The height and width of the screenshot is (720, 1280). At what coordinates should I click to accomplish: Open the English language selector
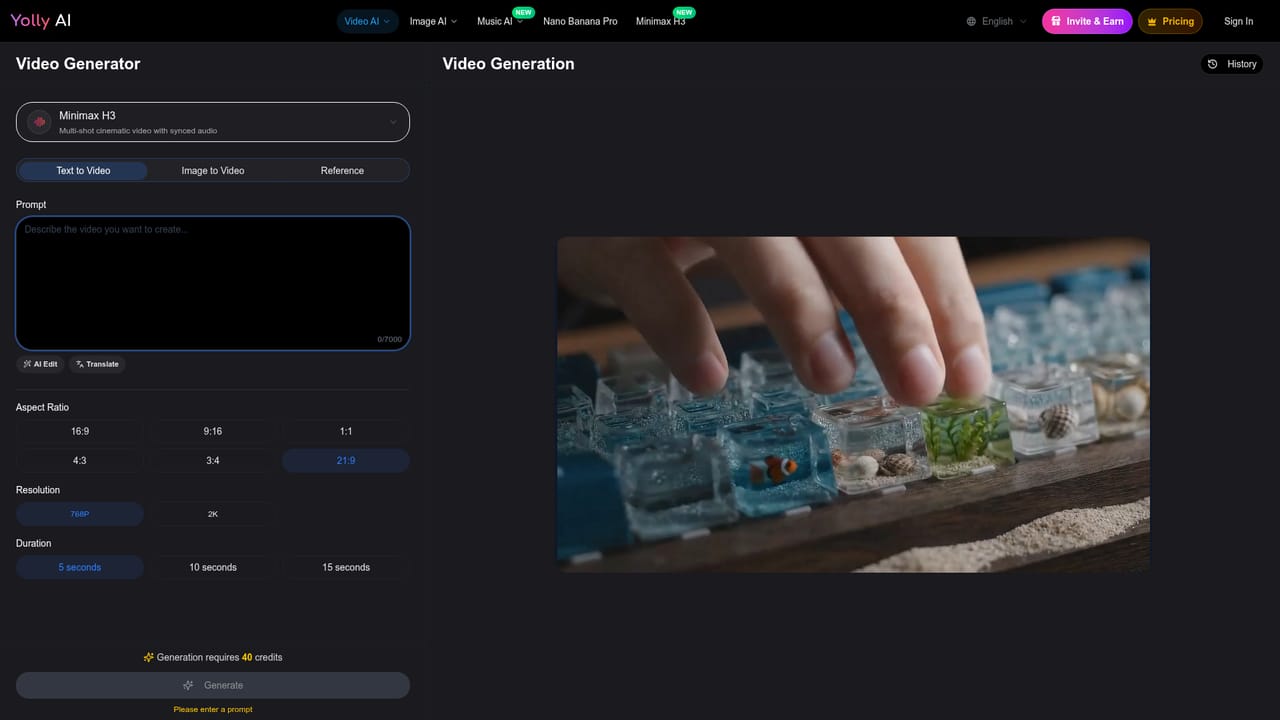click(996, 21)
